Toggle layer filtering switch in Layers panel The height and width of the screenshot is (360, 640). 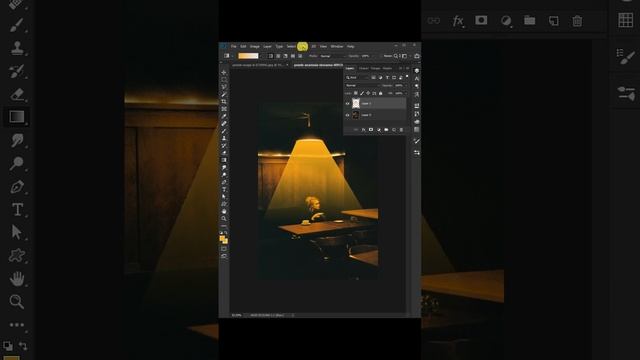pyautogui.click(x=407, y=76)
